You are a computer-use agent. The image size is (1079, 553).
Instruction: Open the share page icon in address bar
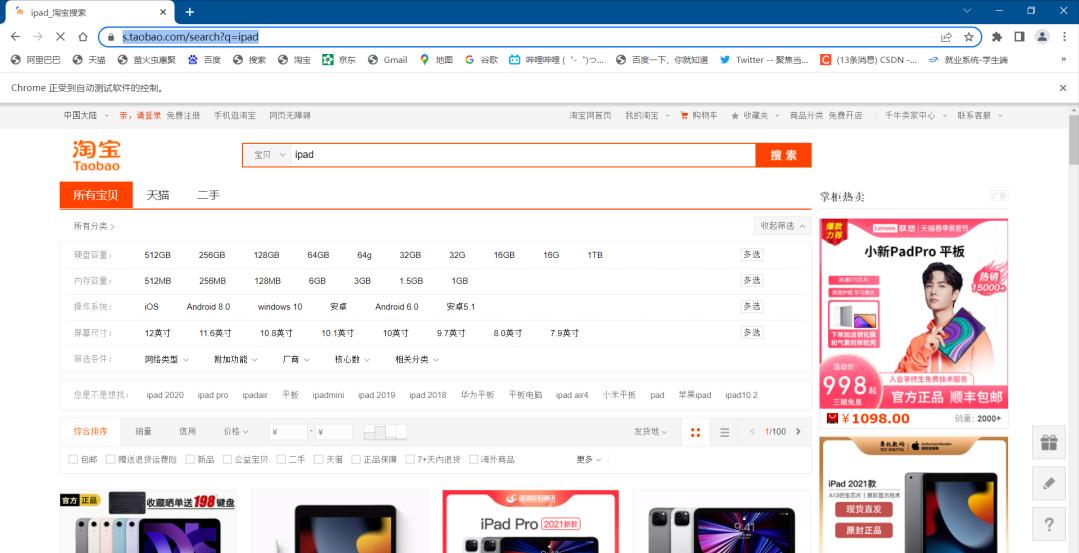947,36
